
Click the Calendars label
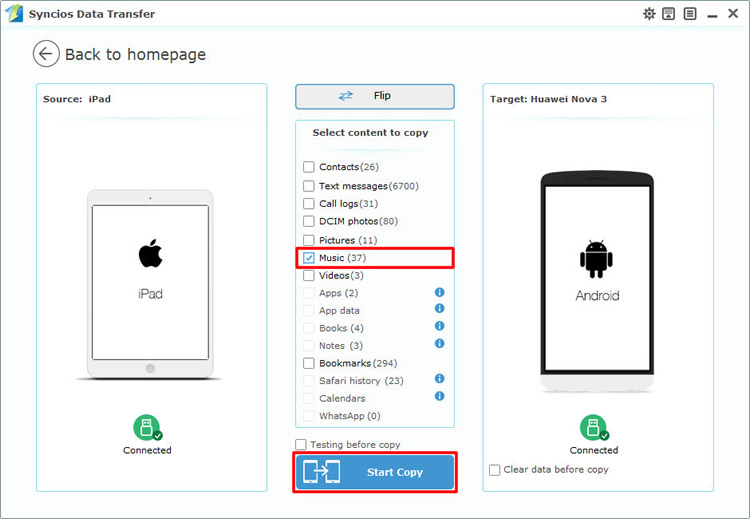coord(342,398)
